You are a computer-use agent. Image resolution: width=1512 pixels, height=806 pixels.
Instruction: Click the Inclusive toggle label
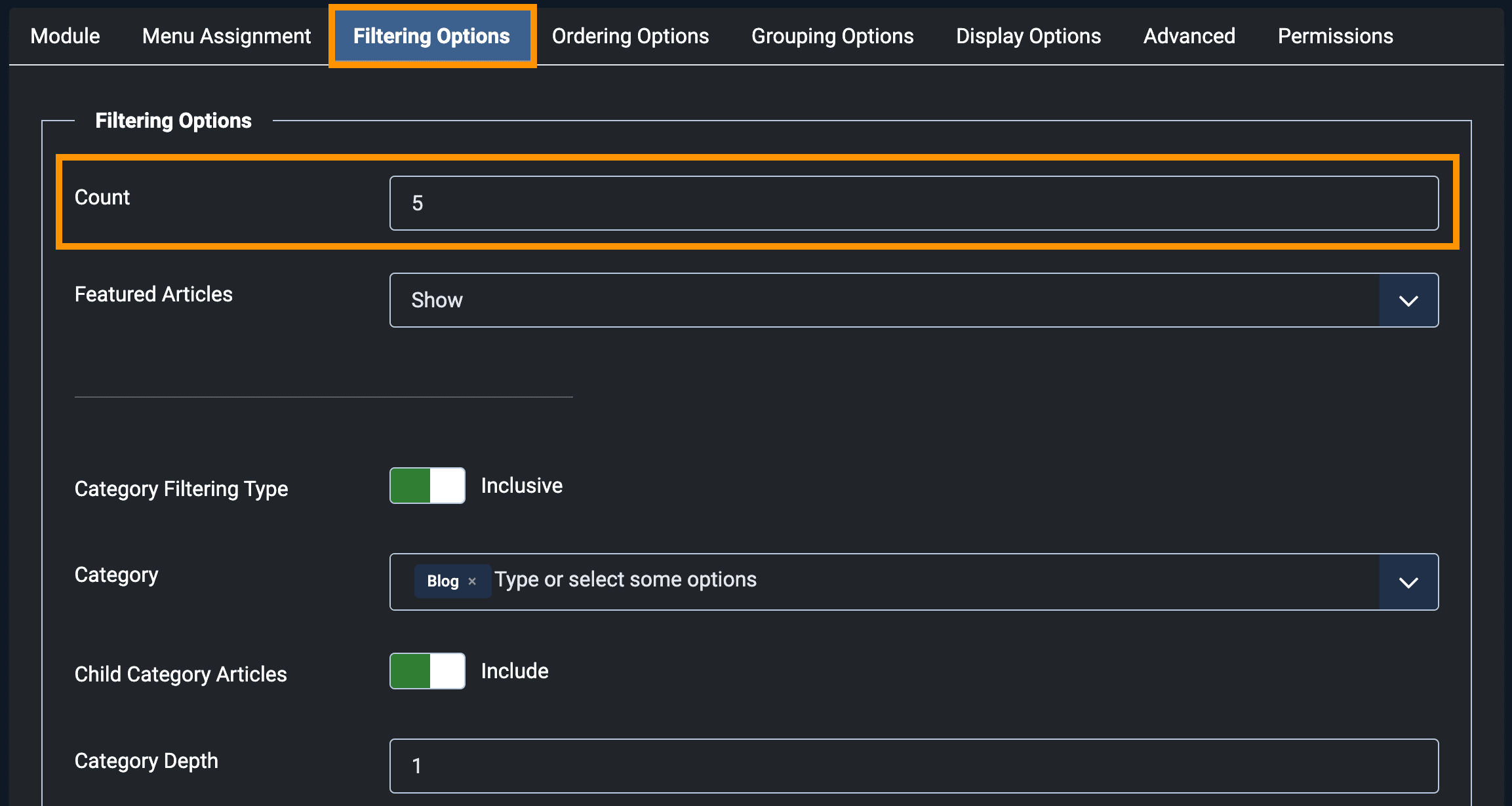click(521, 486)
